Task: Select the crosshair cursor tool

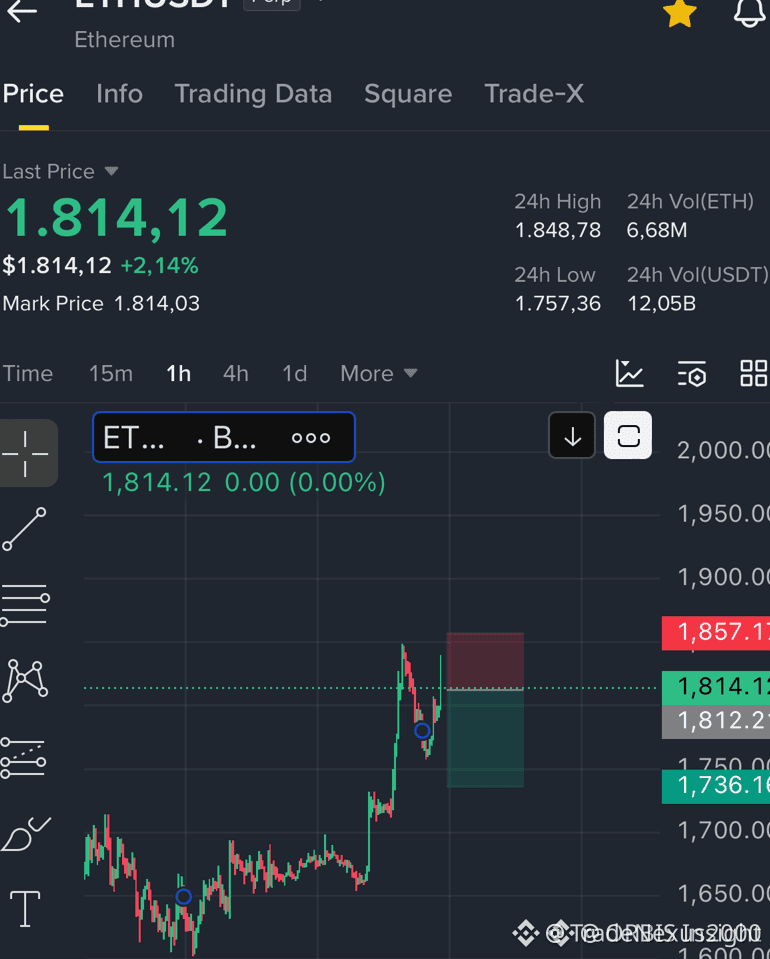Action: [x=26, y=453]
